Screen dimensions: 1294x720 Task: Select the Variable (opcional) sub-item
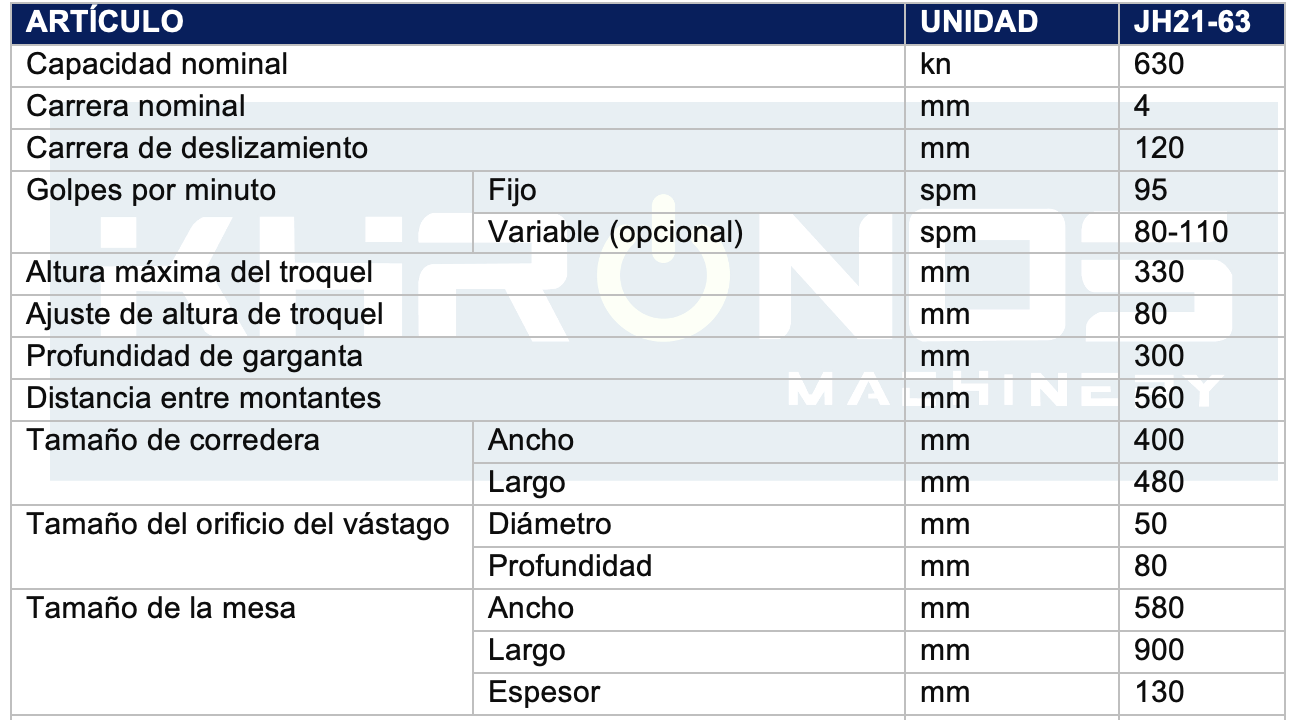click(x=616, y=232)
